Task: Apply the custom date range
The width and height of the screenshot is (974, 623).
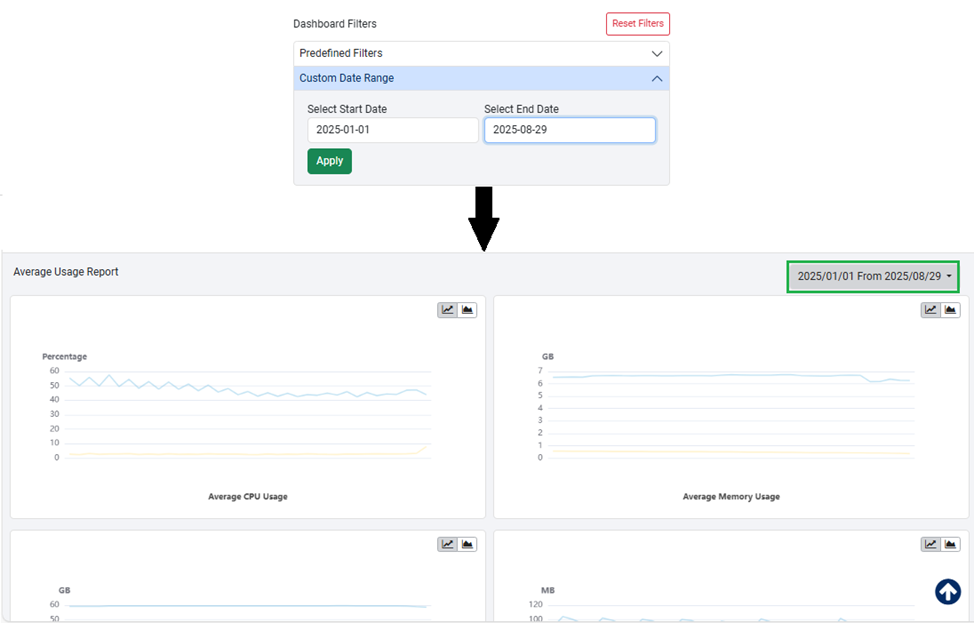Action: (x=329, y=161)
